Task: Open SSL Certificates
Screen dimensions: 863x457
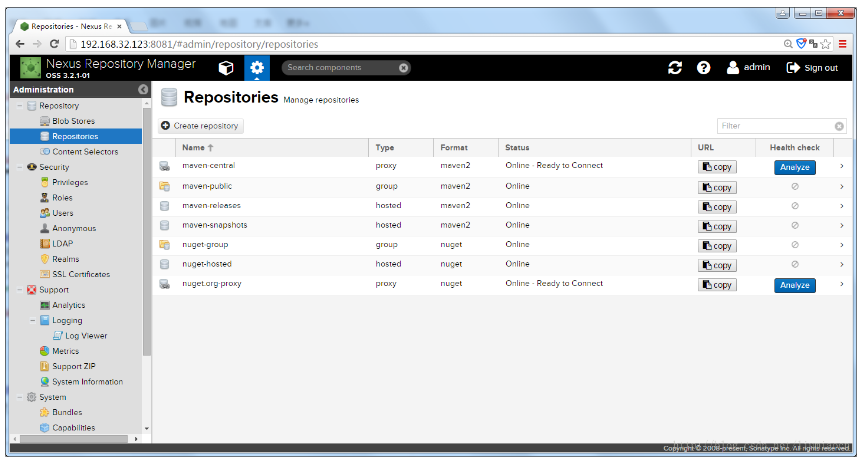Action: pos(81,274)
